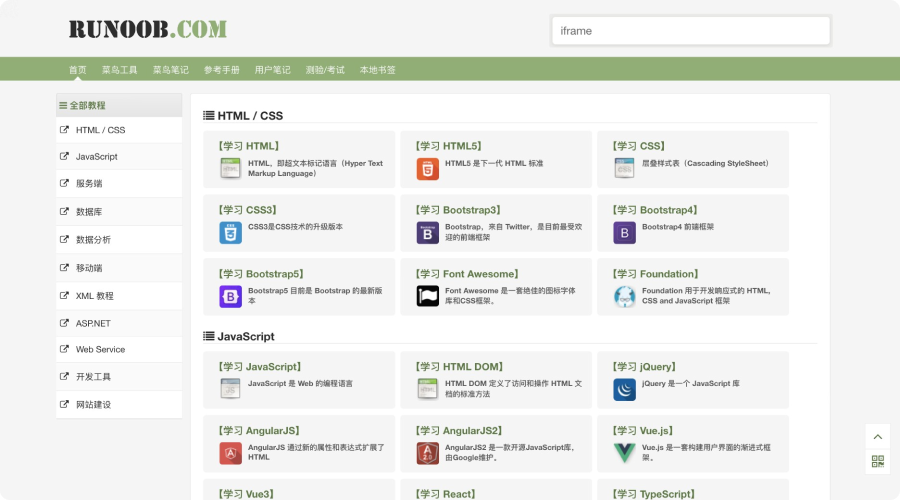Click the Foundation logo icon
The height and width of the screenshot is (500, 900).
(x=625, y=296)
